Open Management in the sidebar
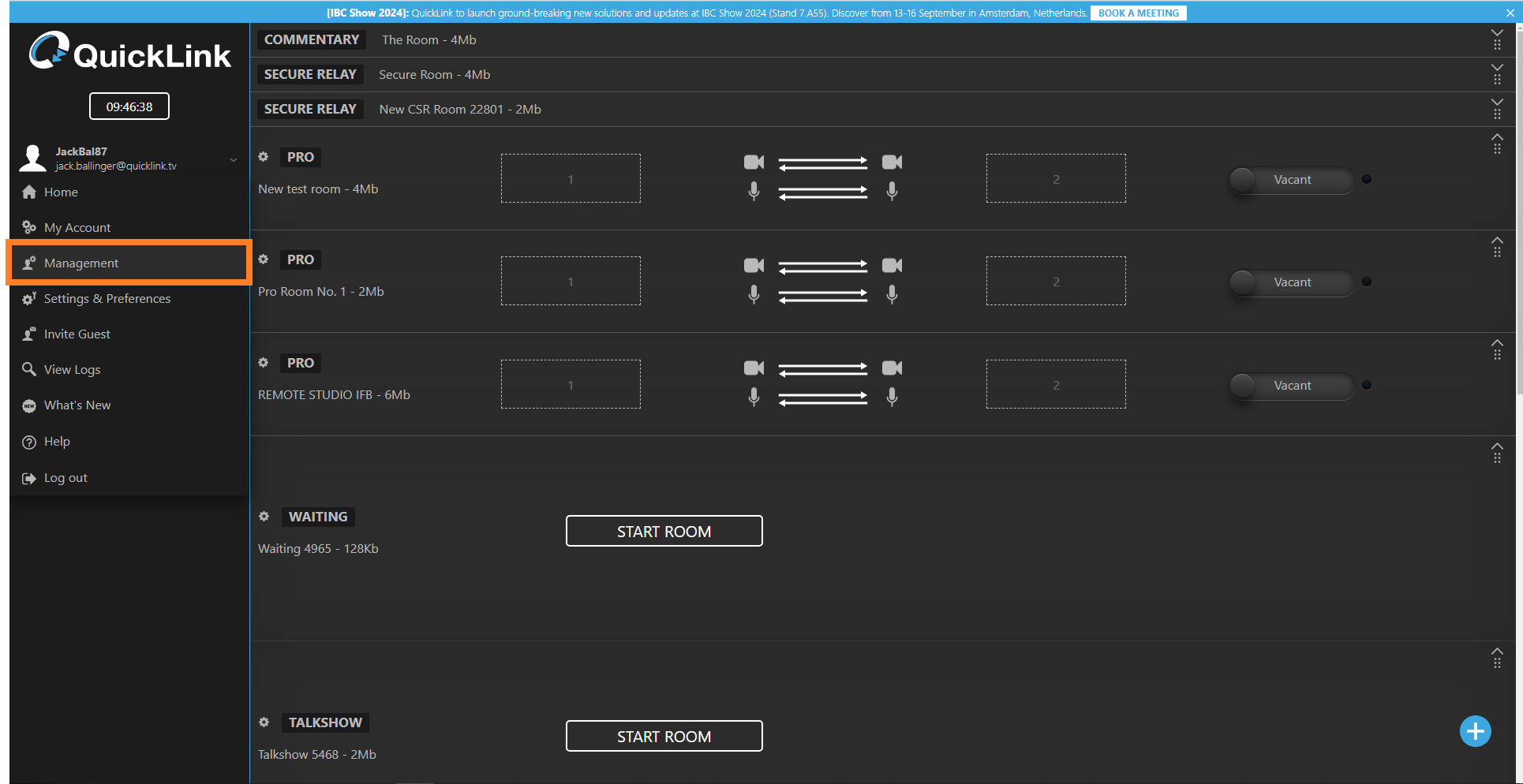Screen dimensions: 1523x784 [81, 263]
